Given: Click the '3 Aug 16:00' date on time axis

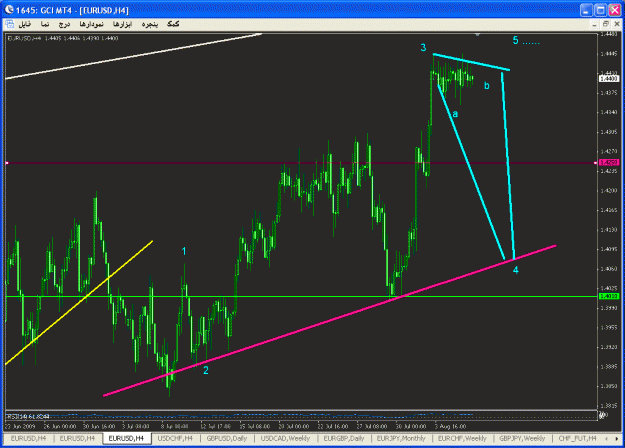Looking at the screenshot, I should [x=451, y=426].
